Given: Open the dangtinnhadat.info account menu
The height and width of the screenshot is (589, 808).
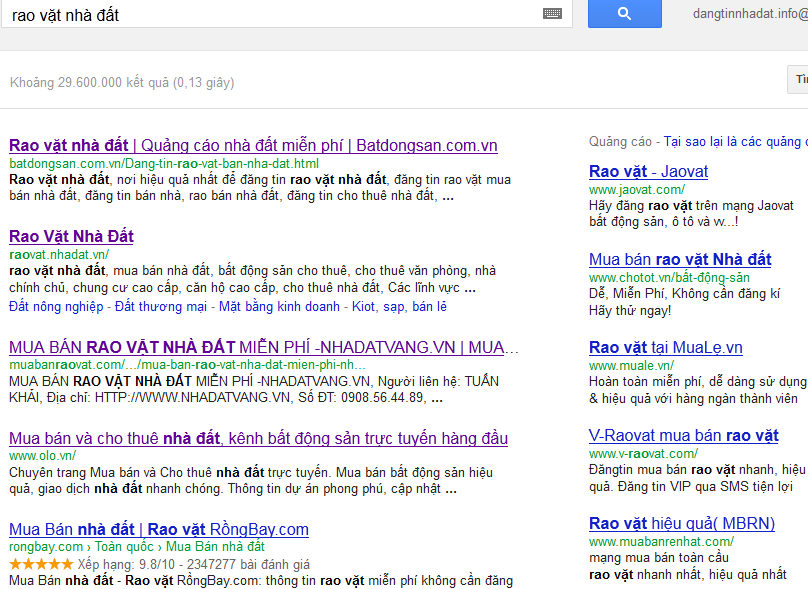Looking at the screenshot, I should click(749, 14).
